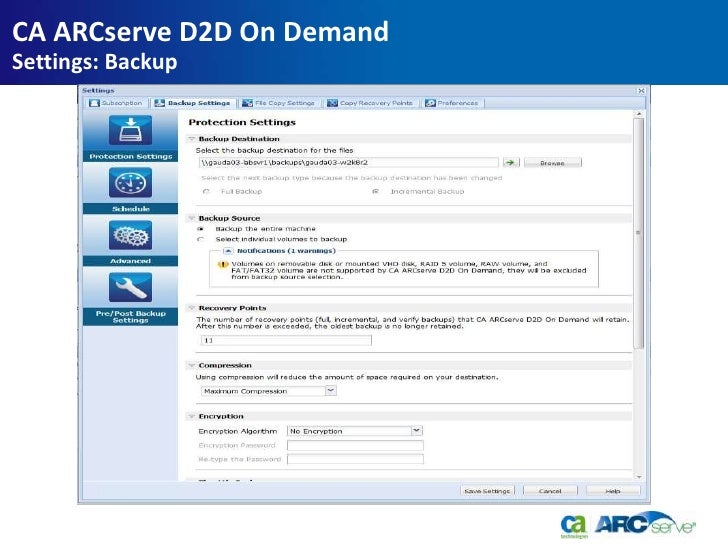The image size is (728, 546).
Task: Collapse the Compression section
Action: coord(191,366)
